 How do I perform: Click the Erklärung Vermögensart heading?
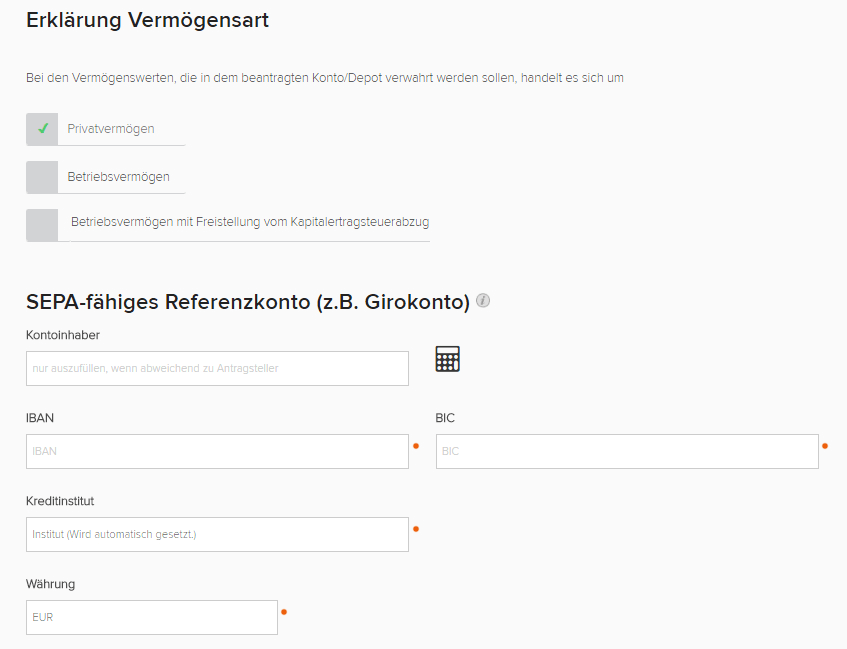tap(147, 20)
